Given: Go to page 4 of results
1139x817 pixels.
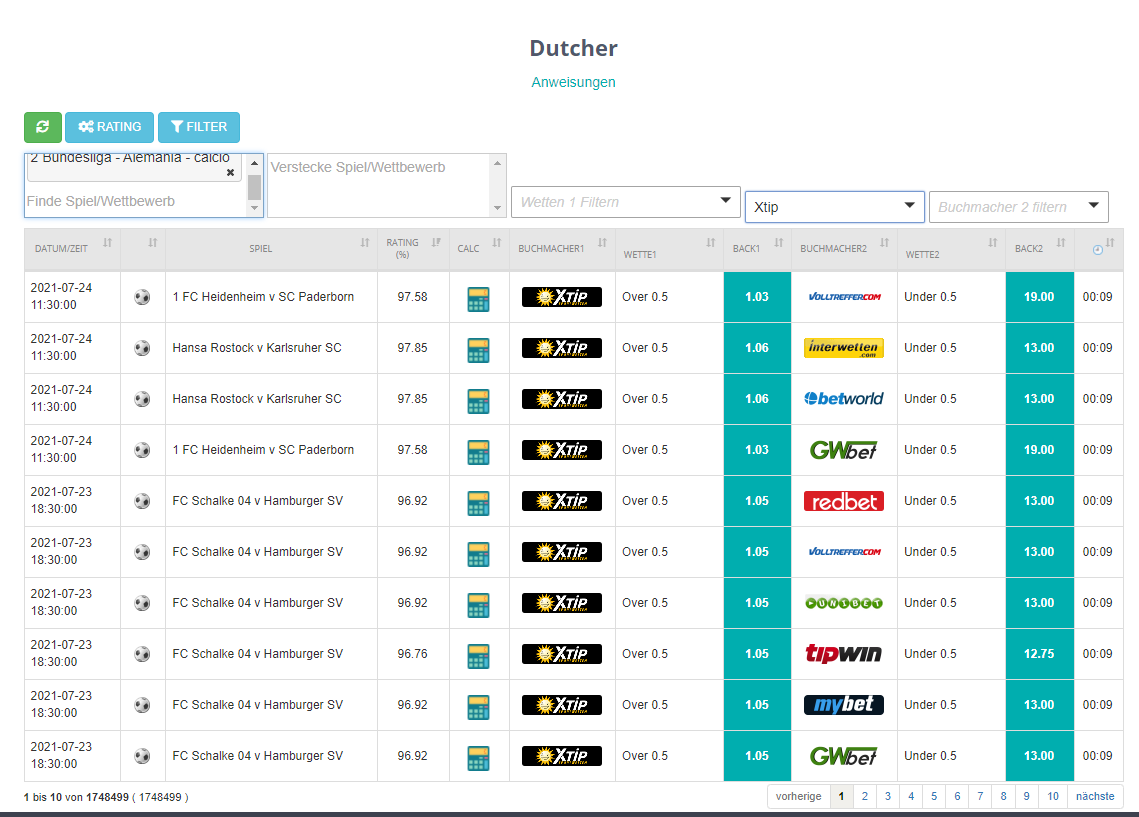Looking at the screenshot, I should pos(911,797).
